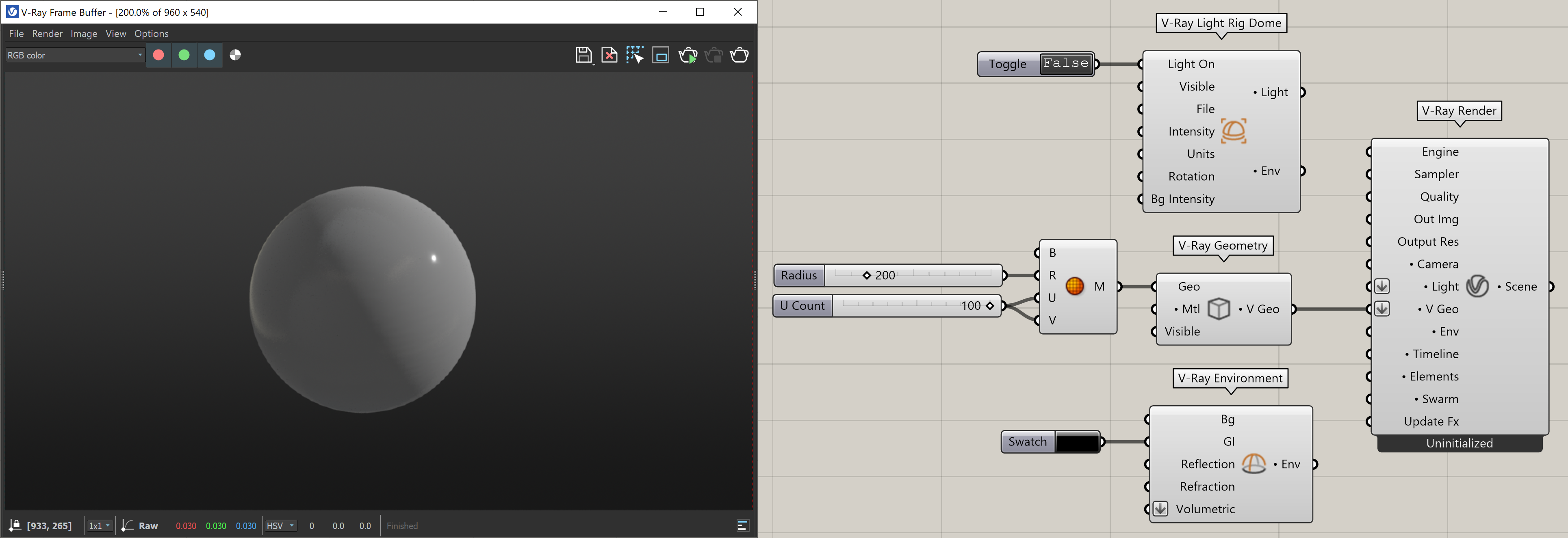Click the orange mesh sphere icon

pos(1075,286)
